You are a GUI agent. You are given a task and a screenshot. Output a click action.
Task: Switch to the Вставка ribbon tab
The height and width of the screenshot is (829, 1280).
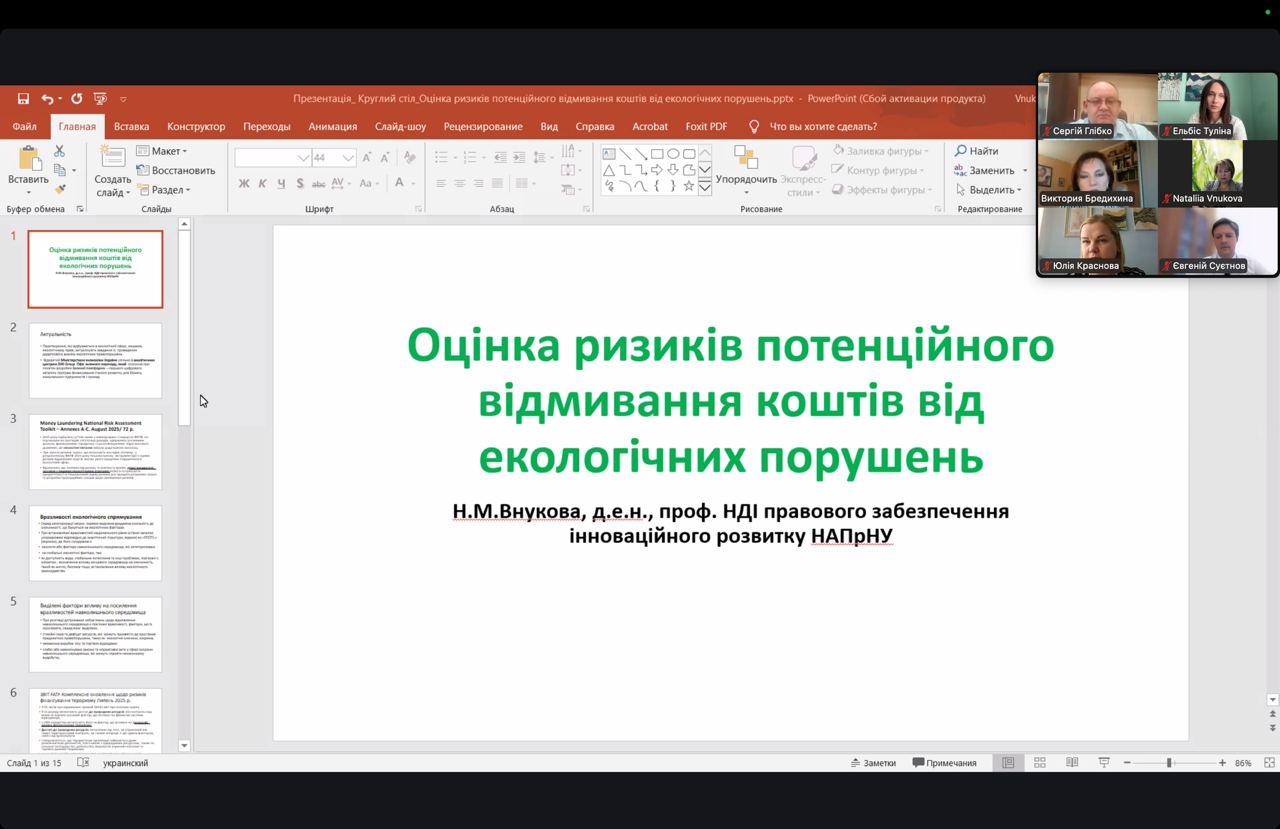131,127
